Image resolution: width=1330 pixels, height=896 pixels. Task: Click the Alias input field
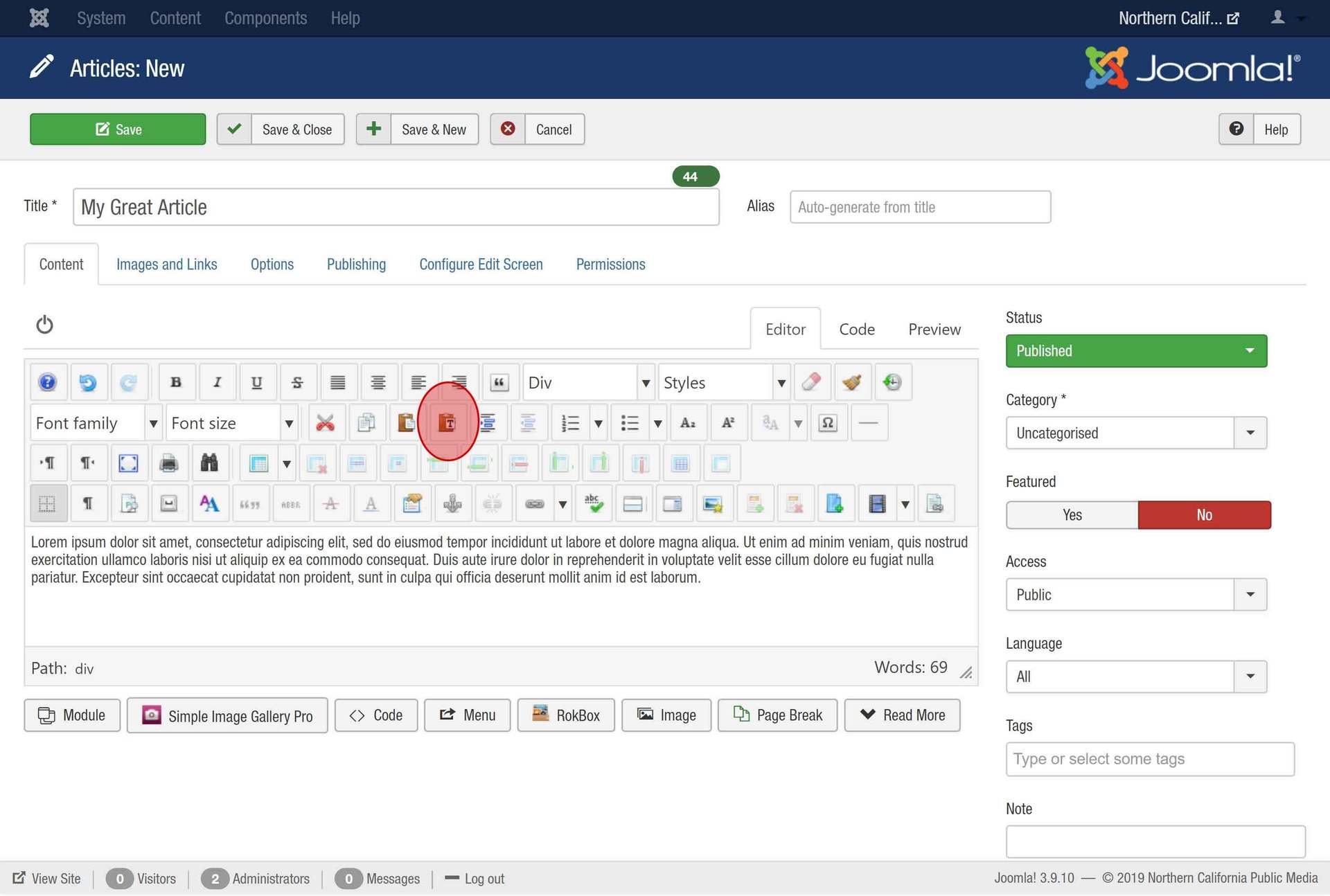pos(919,207)
